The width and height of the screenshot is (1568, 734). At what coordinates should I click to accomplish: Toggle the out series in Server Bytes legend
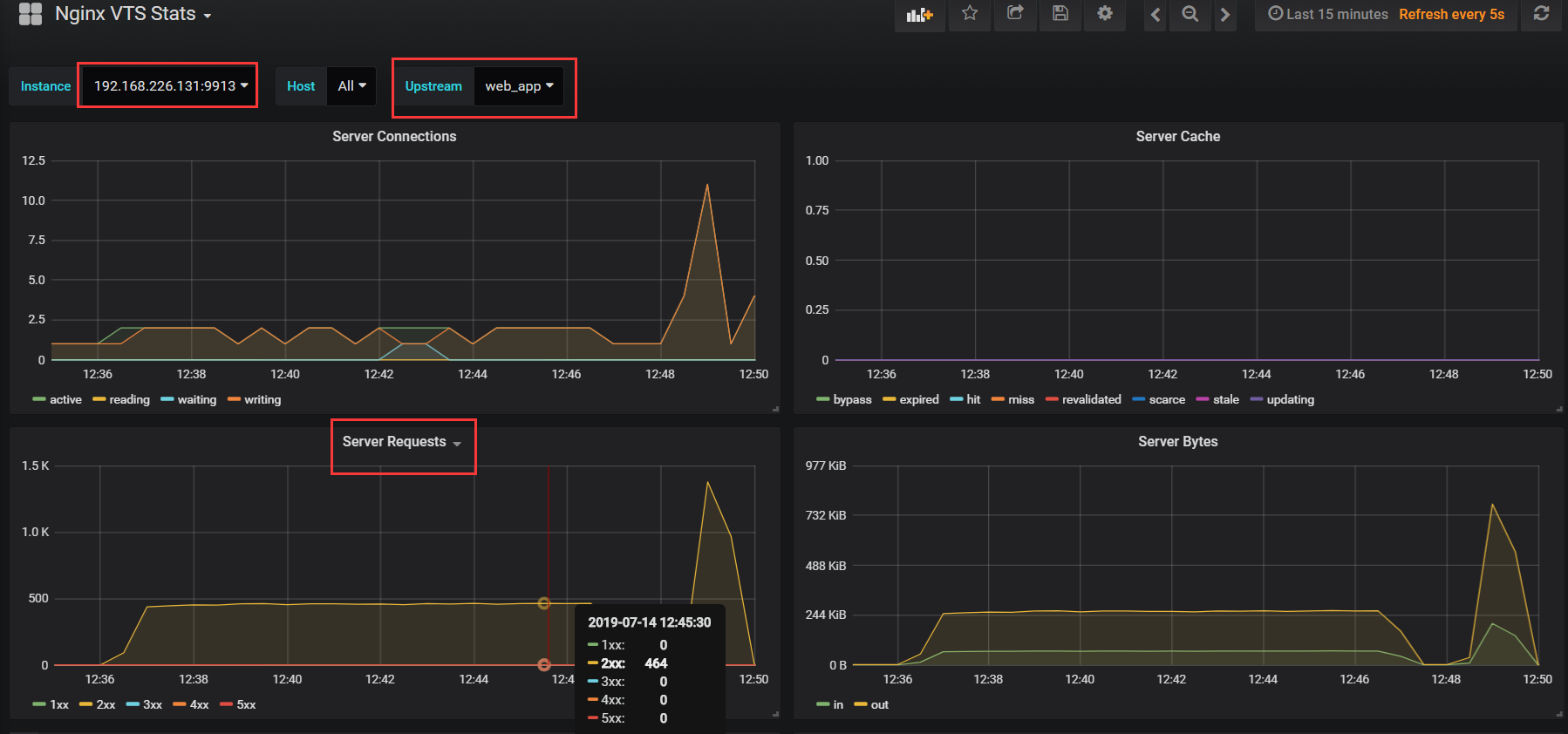(x=879, y=704)
